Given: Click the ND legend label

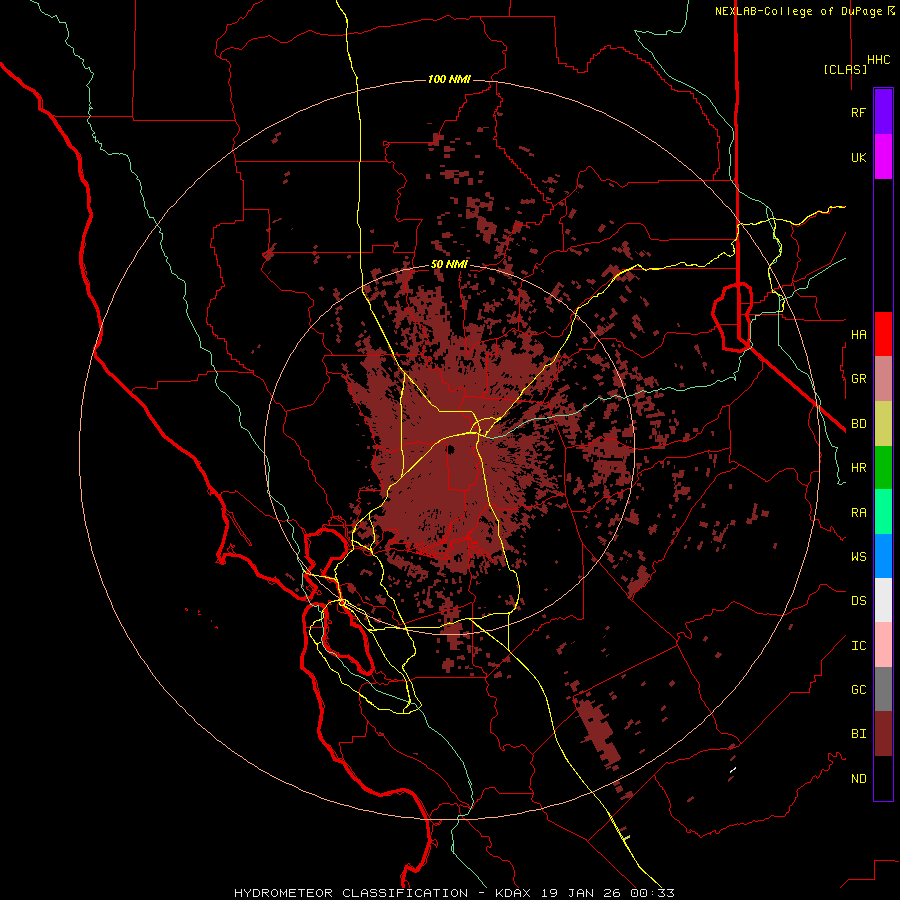Looking at the screenshot, I should click(858, 779).
